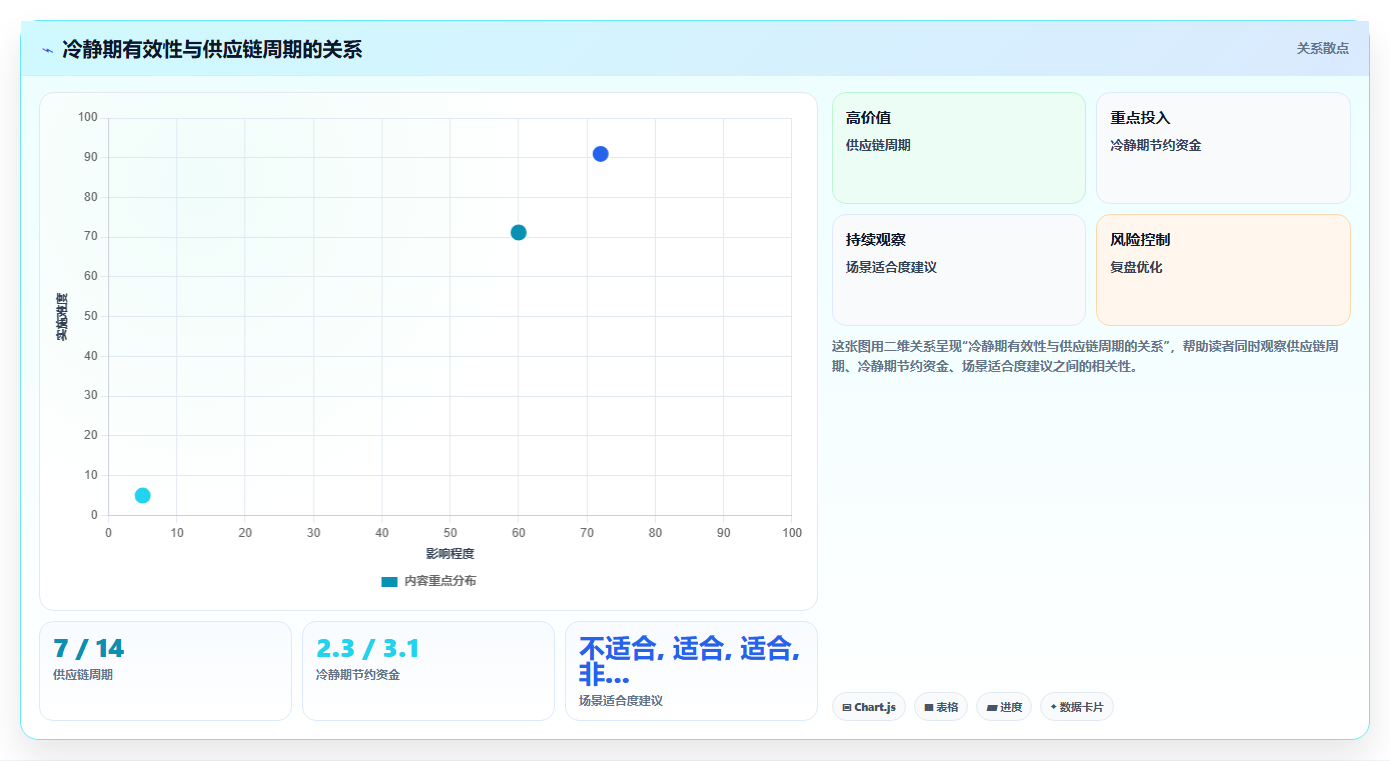Click the 进度 tag icon
This screenshot has width=1390, height=761.
(991, 707)
